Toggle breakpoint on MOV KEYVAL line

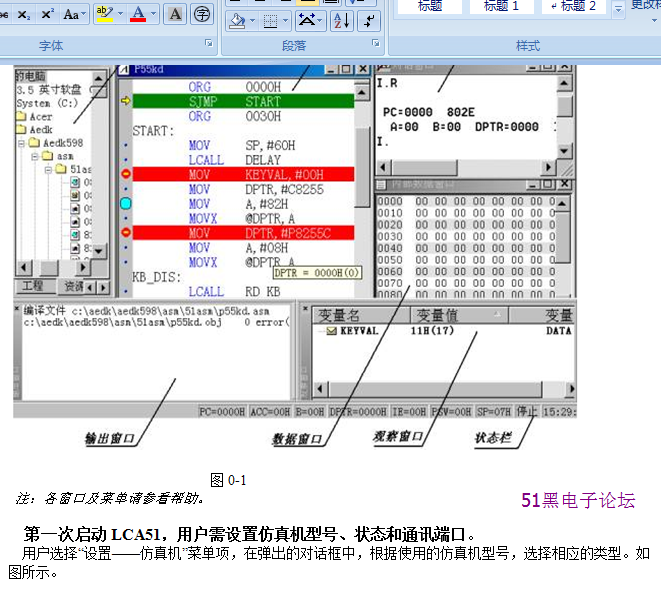126,174
